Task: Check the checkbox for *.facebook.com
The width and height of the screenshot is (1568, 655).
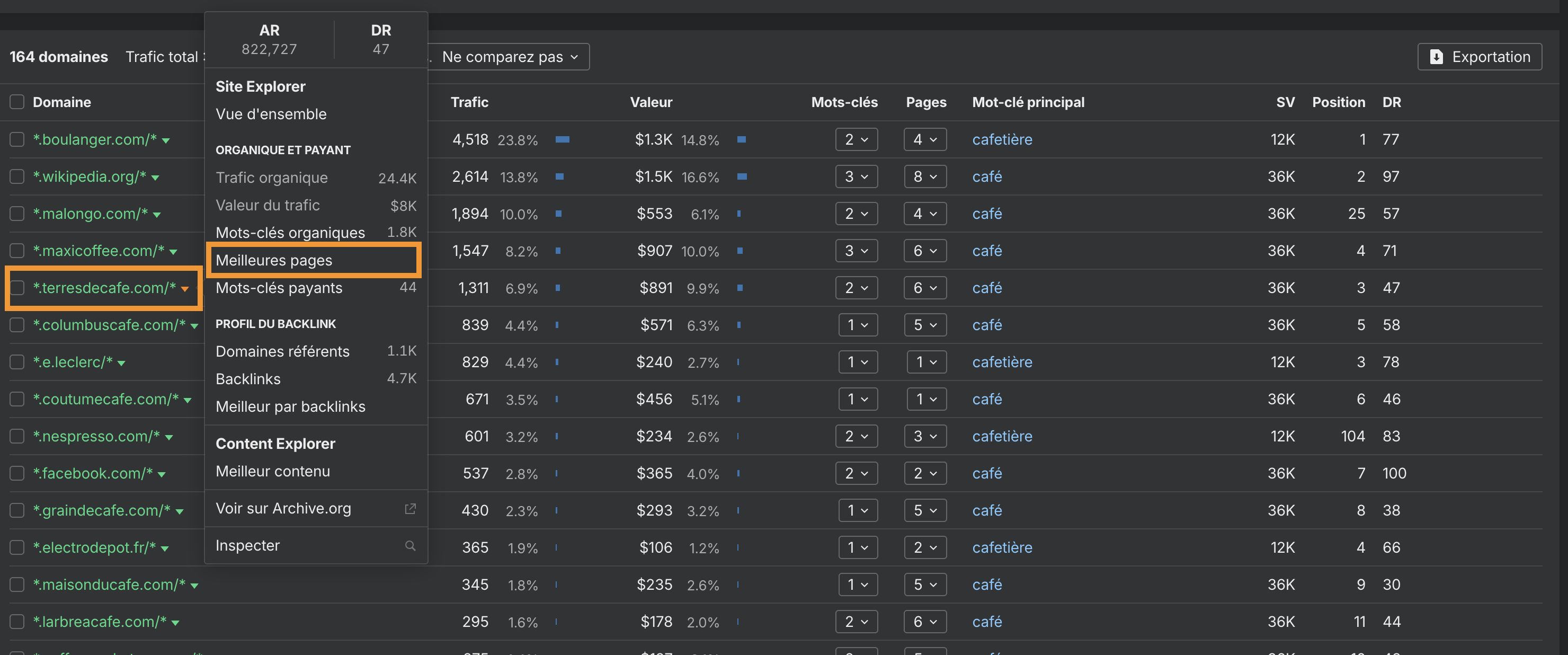Action: [x=16, y=473]
